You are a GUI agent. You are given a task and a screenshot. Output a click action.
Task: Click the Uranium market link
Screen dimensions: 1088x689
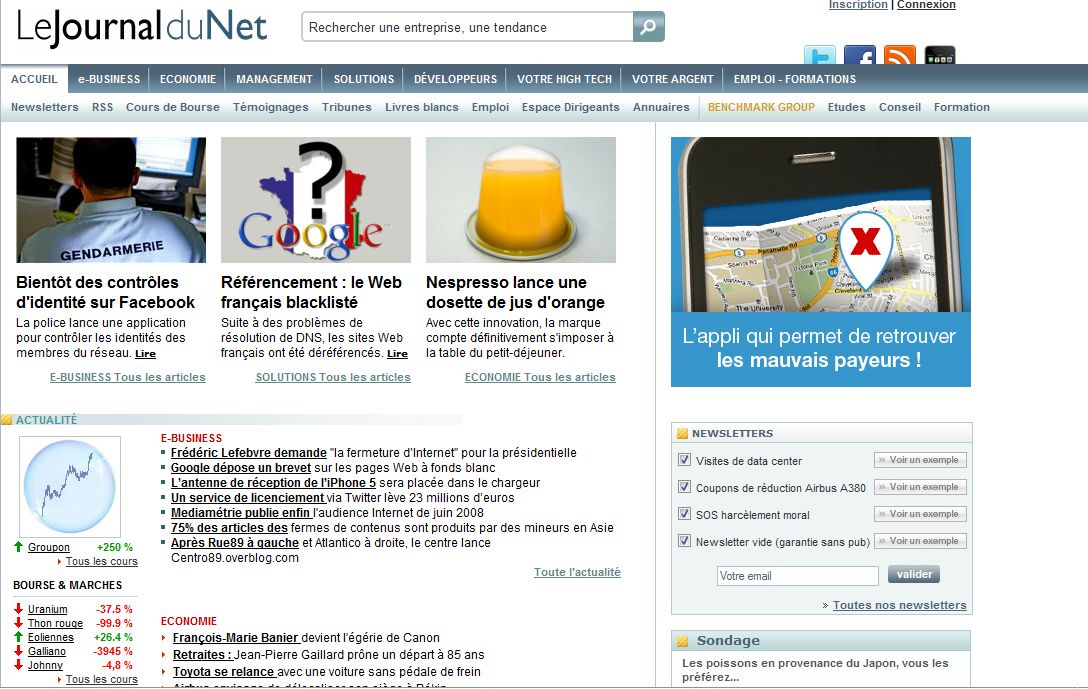tap(48, 609)
